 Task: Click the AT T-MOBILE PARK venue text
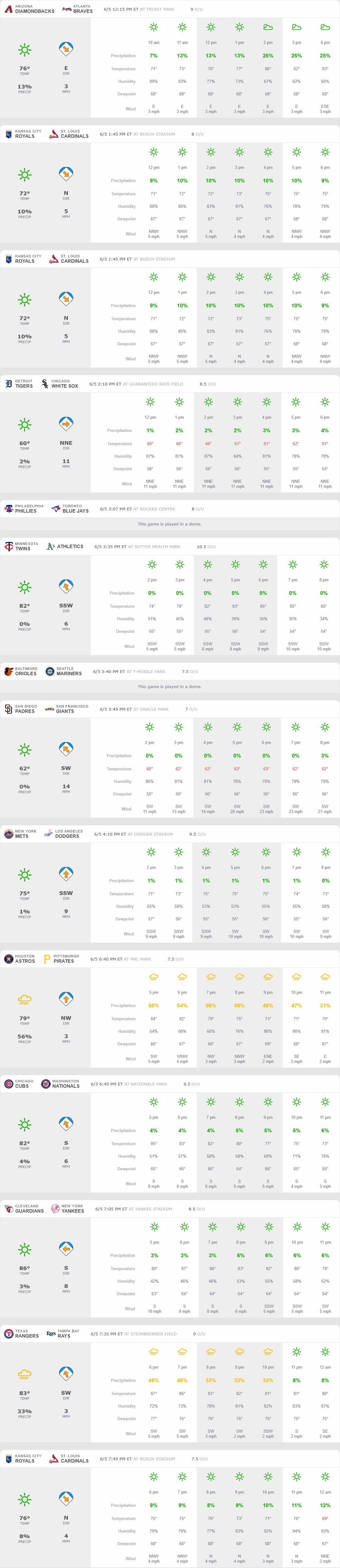(146, 671)
